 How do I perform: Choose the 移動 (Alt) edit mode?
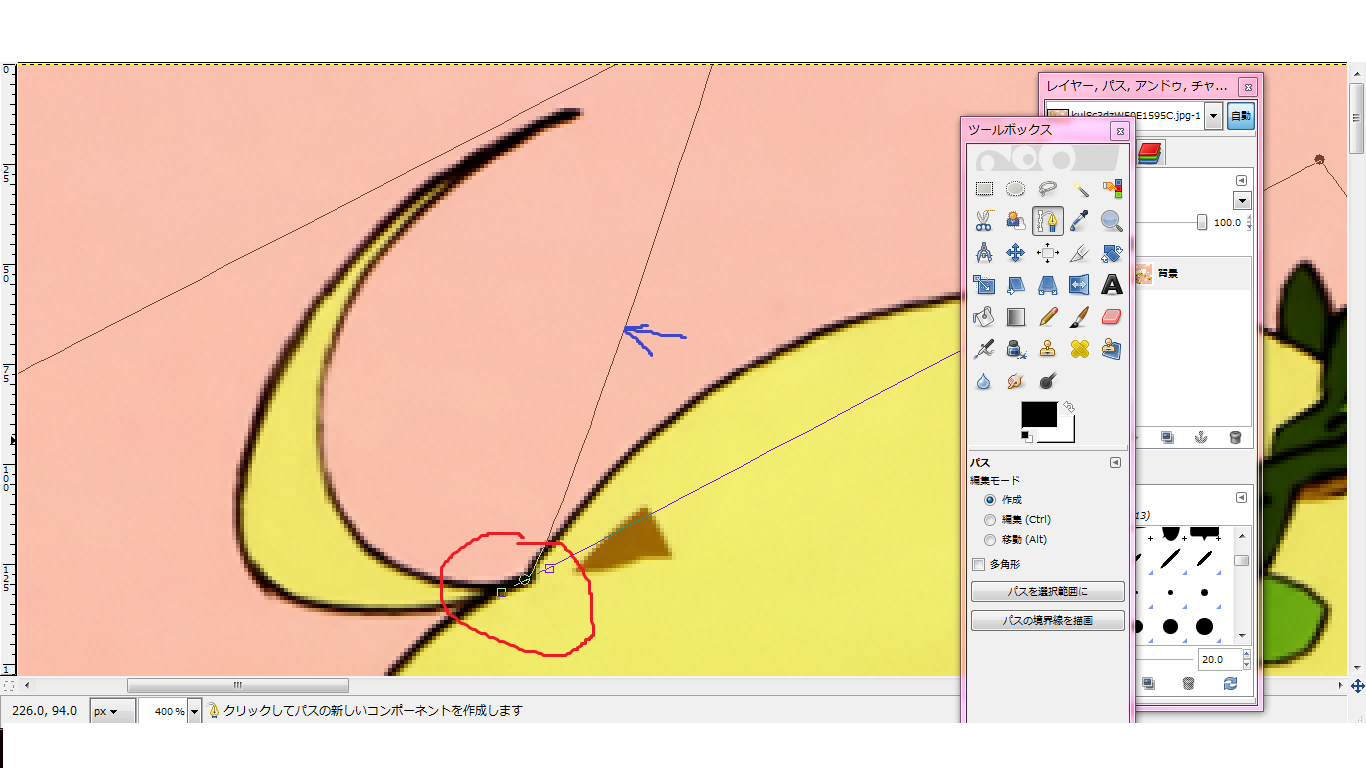990,540
